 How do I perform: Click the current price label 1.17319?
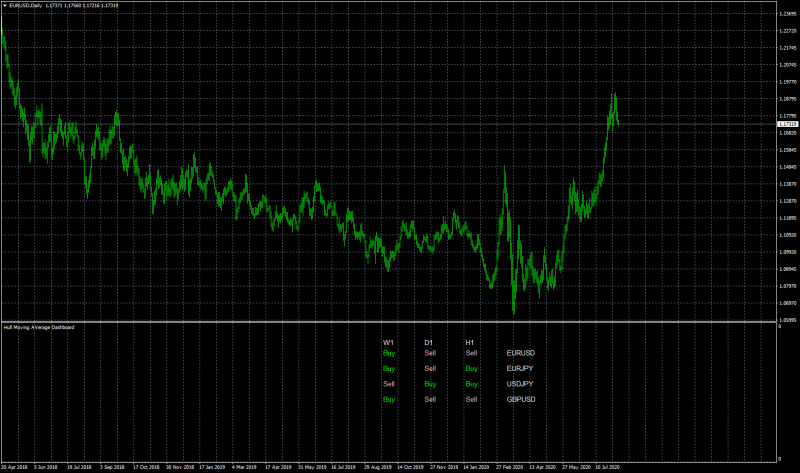788,124
